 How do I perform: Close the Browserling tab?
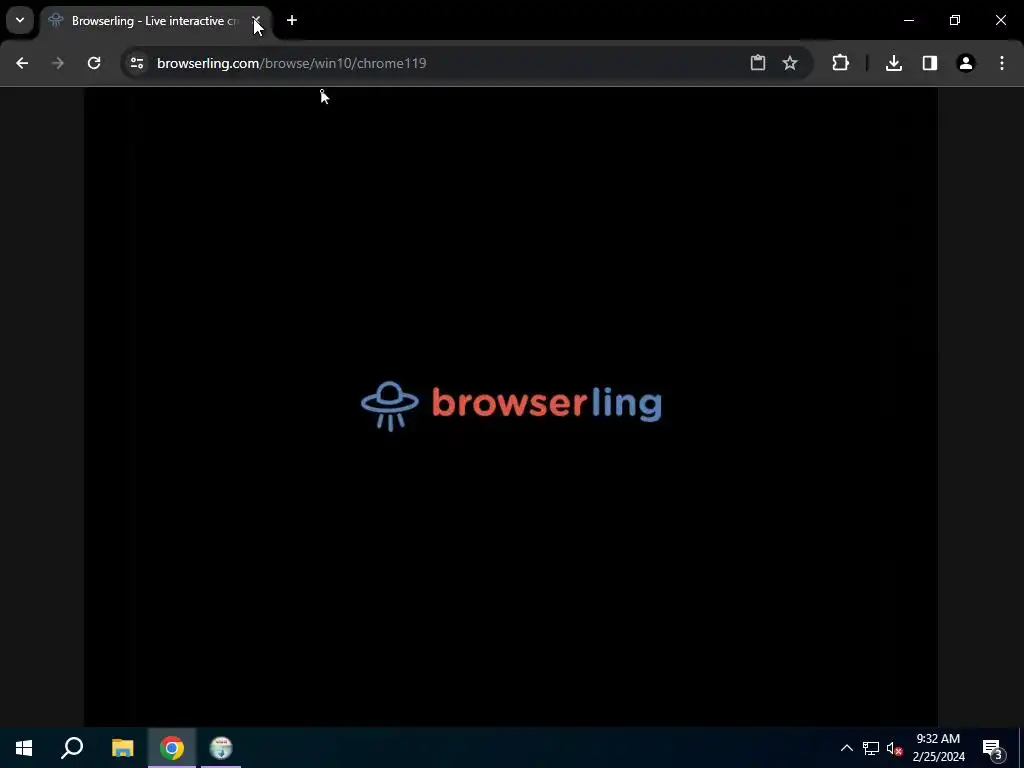(x=256, y=21)
